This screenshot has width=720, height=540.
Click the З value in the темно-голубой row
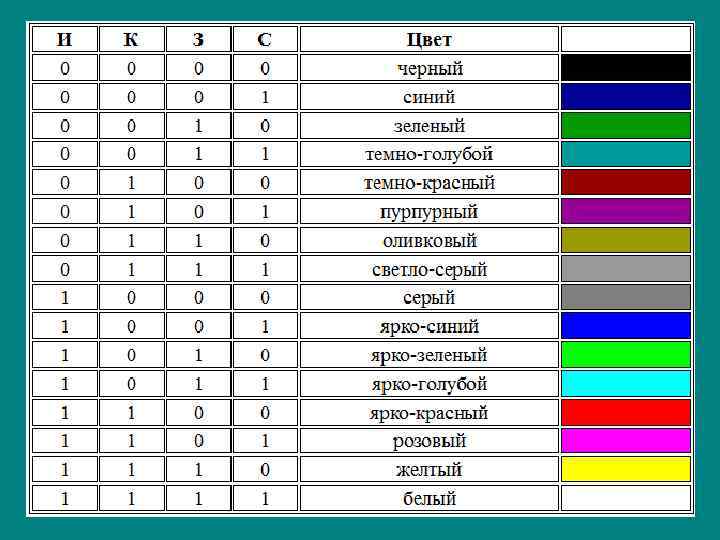click(x=198, y=154)
